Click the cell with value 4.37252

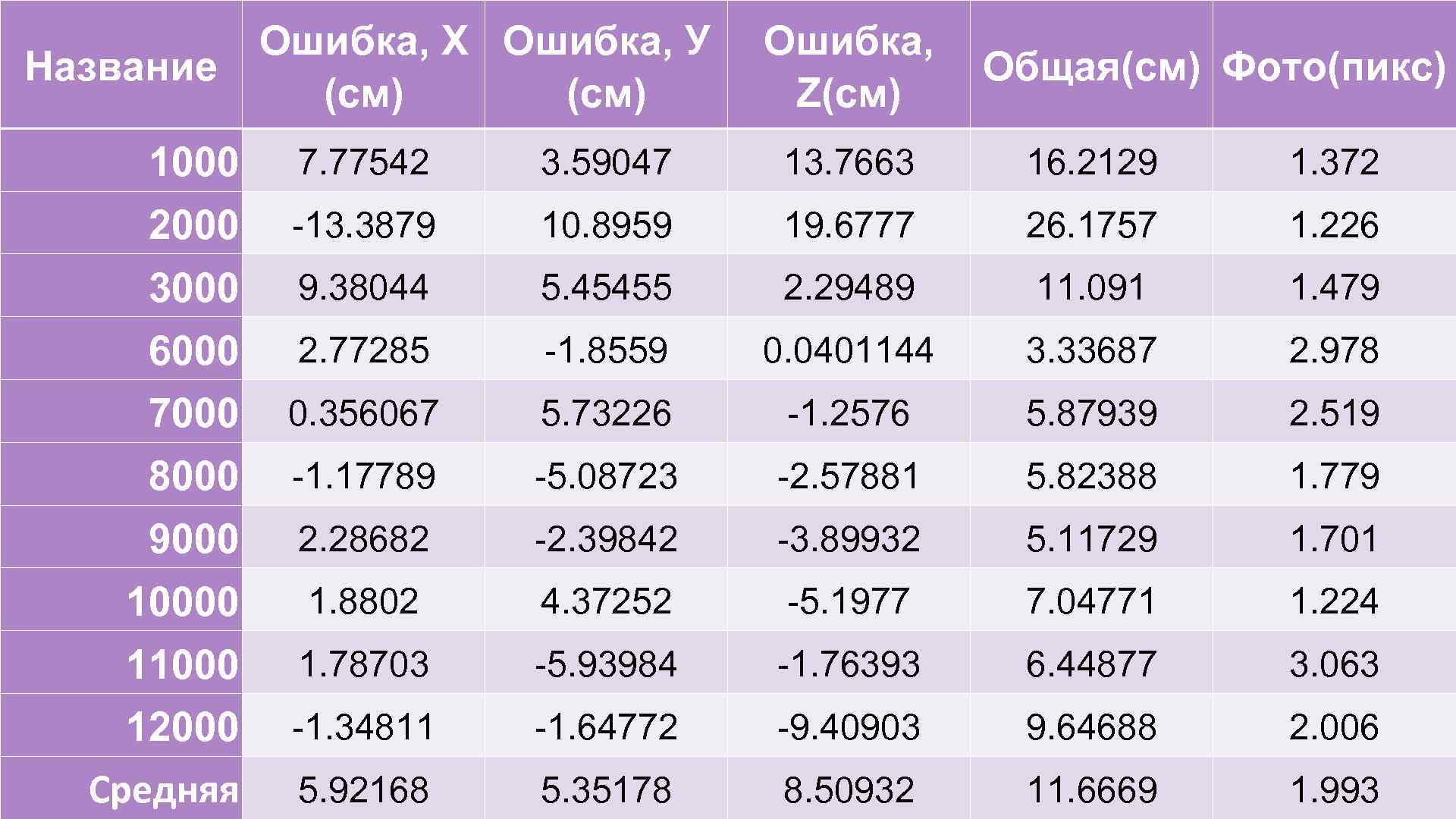(606, 601)
